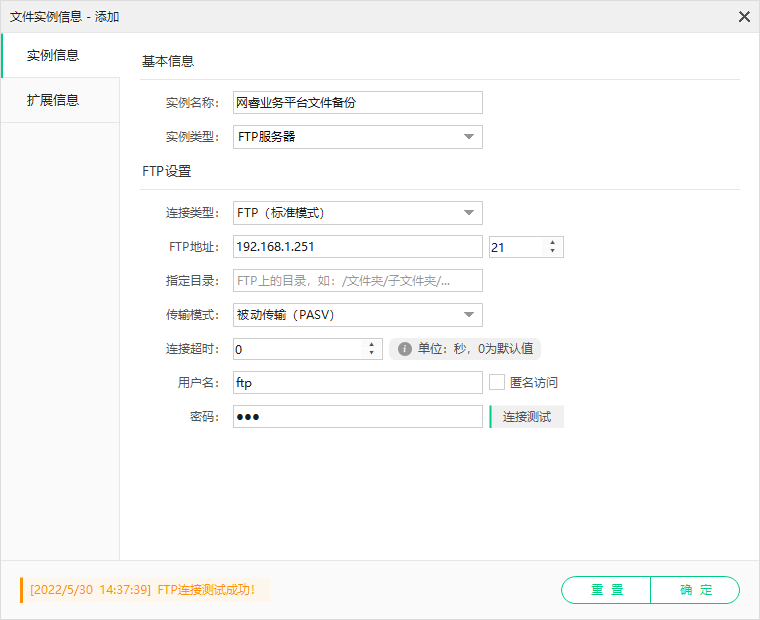Open the 连接类型 dropdown list
Viewport: 760px width, 620px height.
point(468,213)
